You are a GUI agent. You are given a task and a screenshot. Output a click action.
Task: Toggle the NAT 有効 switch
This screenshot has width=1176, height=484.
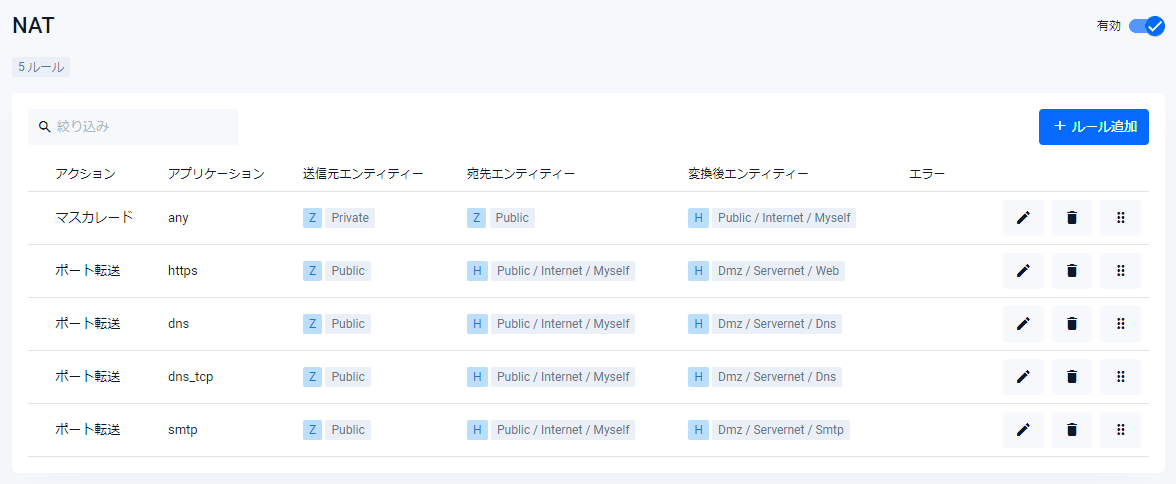click(x=1146, y=26)
